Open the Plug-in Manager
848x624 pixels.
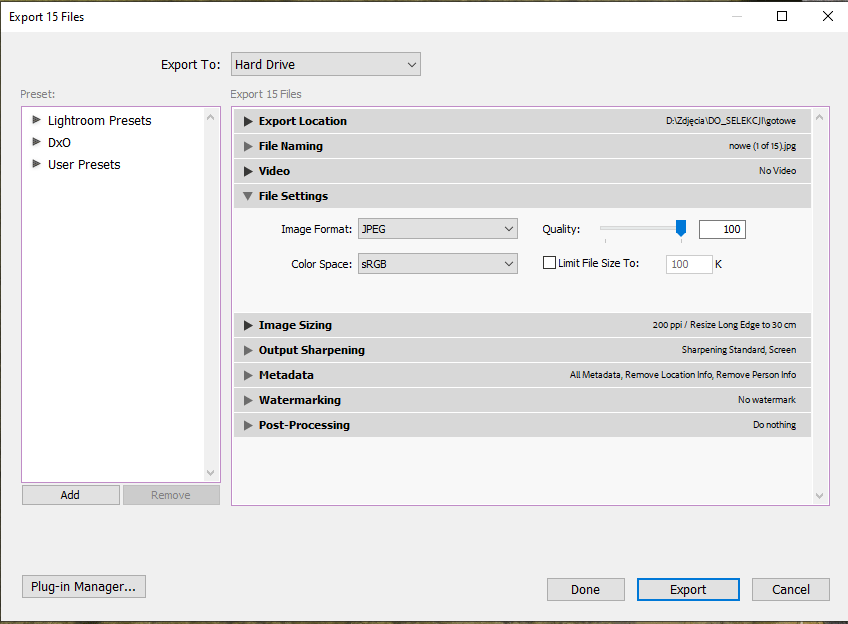coord(84,587)
